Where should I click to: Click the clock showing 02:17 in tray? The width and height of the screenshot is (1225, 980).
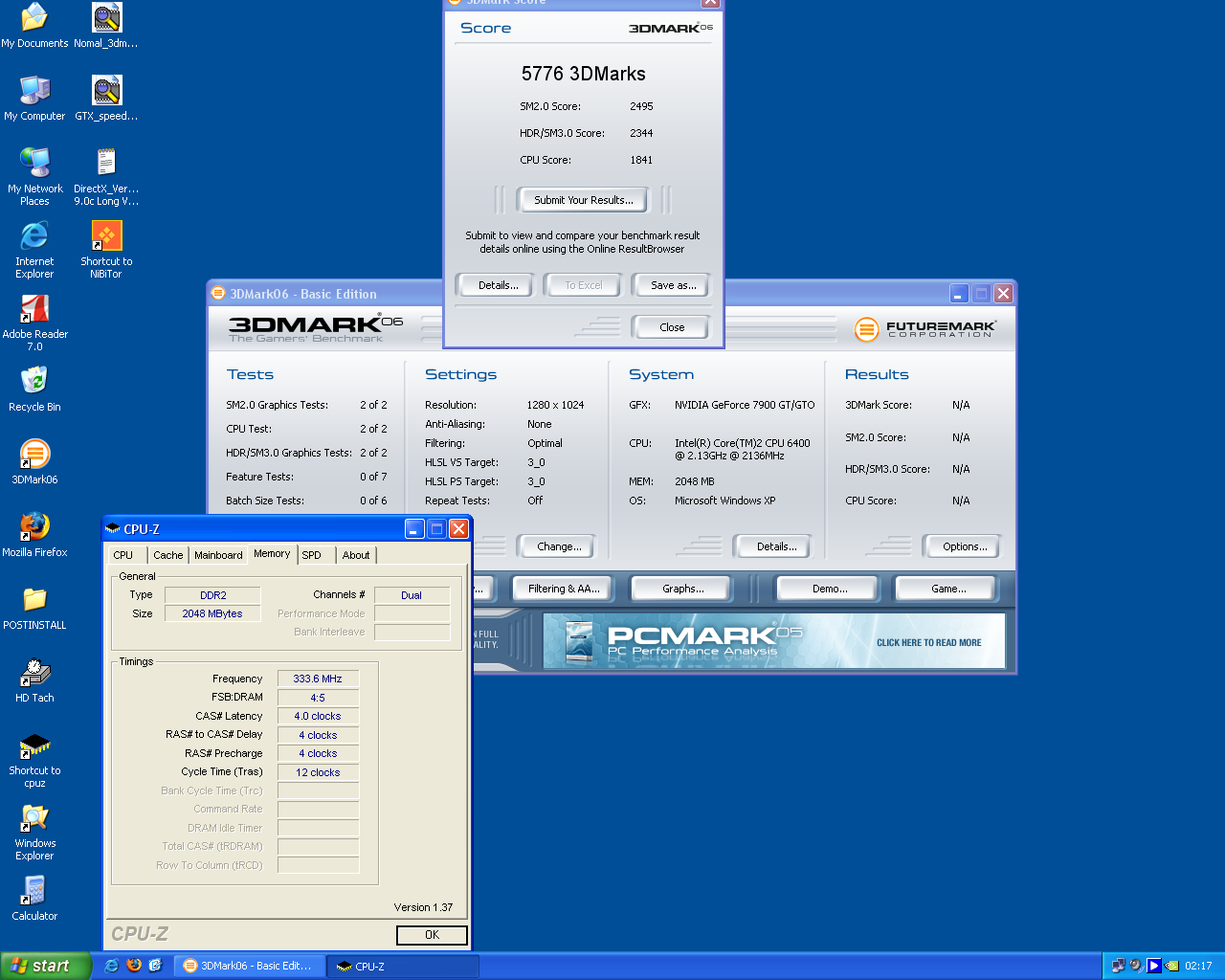[1198, 966]
